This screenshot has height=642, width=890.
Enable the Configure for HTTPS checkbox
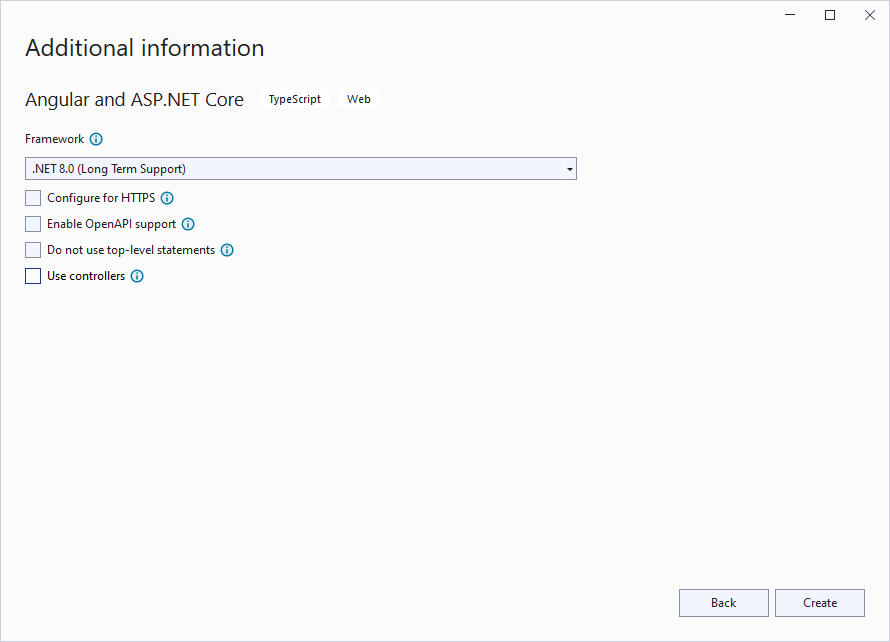[x=33, y=198]
